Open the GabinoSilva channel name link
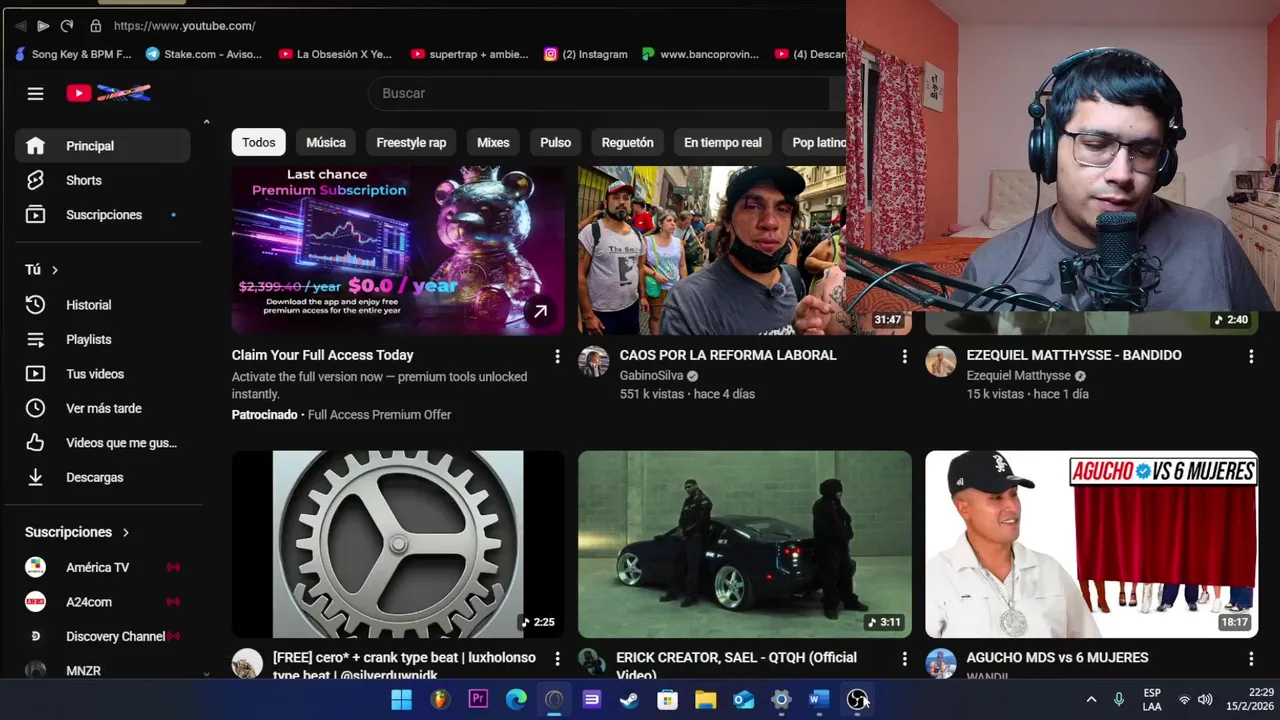This screenshot has width=1280, height=720. pyautogui.click(x=651, y=376)
